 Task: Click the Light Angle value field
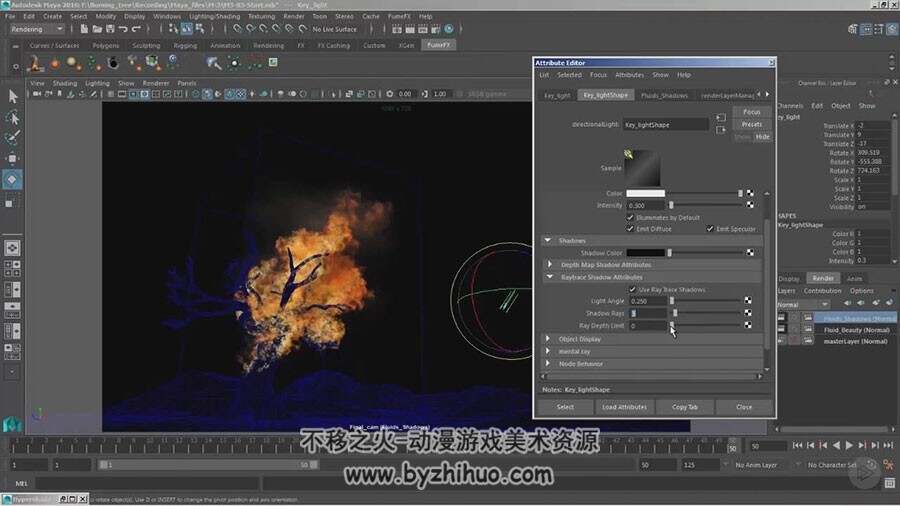click(648, 301)
